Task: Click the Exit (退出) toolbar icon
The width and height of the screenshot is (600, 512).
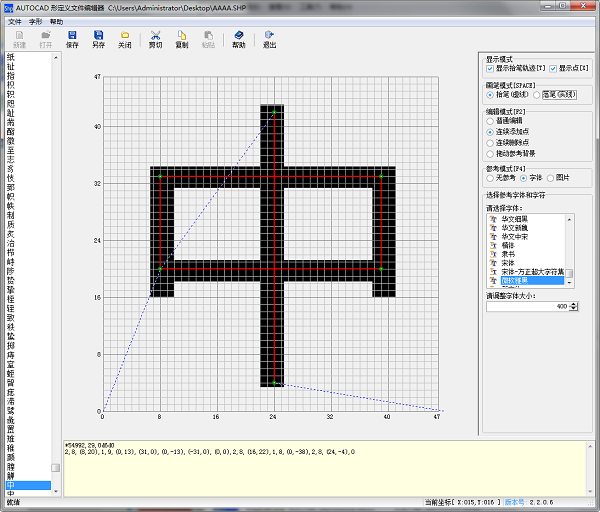Action: pyautogui.click(x=269, y=36)
